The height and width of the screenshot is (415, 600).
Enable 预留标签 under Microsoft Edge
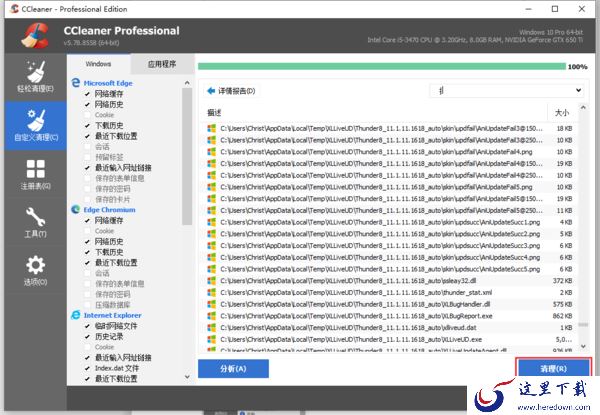coord(87,157)
